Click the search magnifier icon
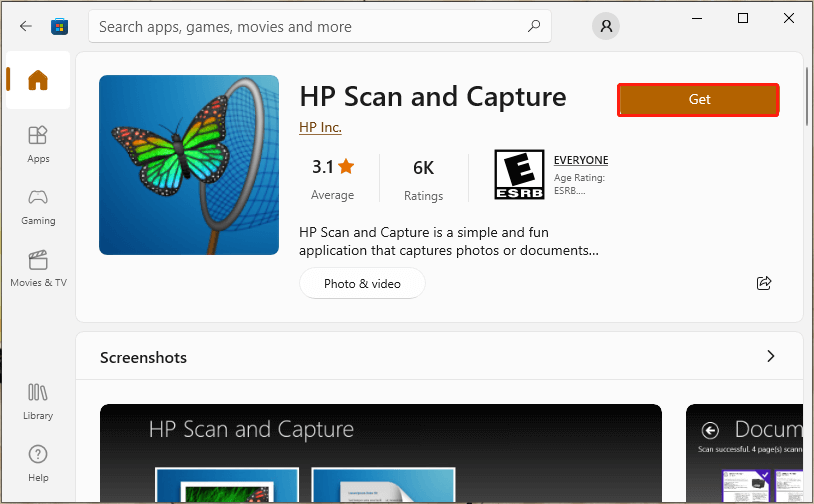Screen dimensions: 814x504 tap(534, 26)
